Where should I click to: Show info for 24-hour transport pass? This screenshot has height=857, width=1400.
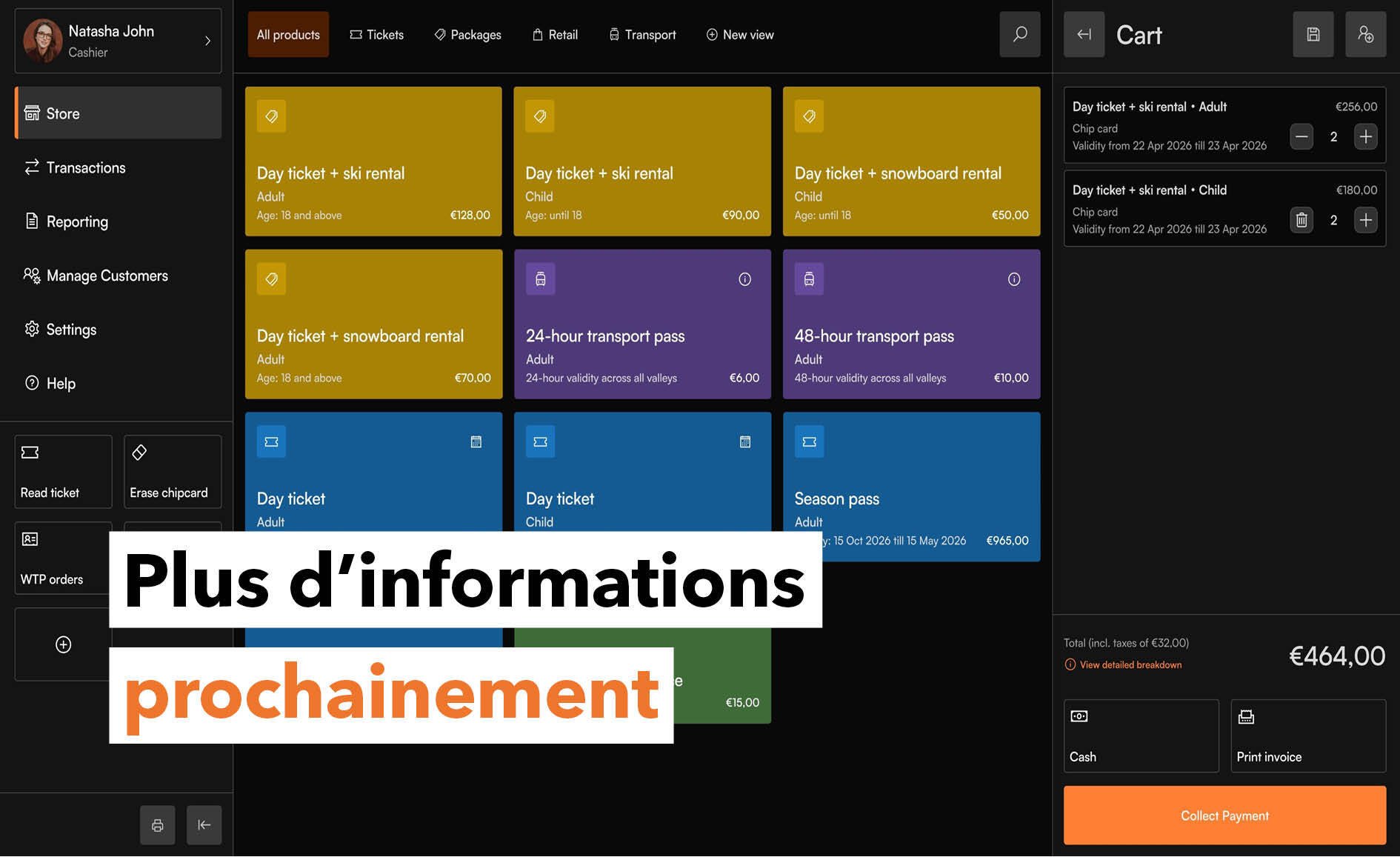point(744,279)
